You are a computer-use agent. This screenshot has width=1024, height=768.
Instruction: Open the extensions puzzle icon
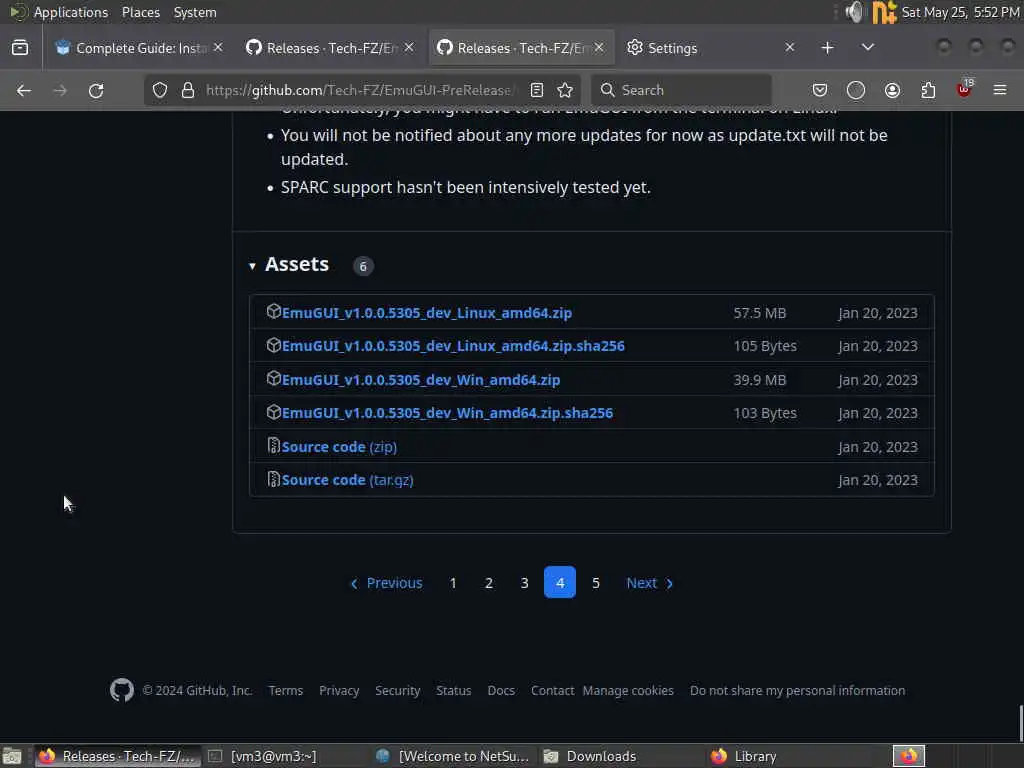tap(928, 90)
